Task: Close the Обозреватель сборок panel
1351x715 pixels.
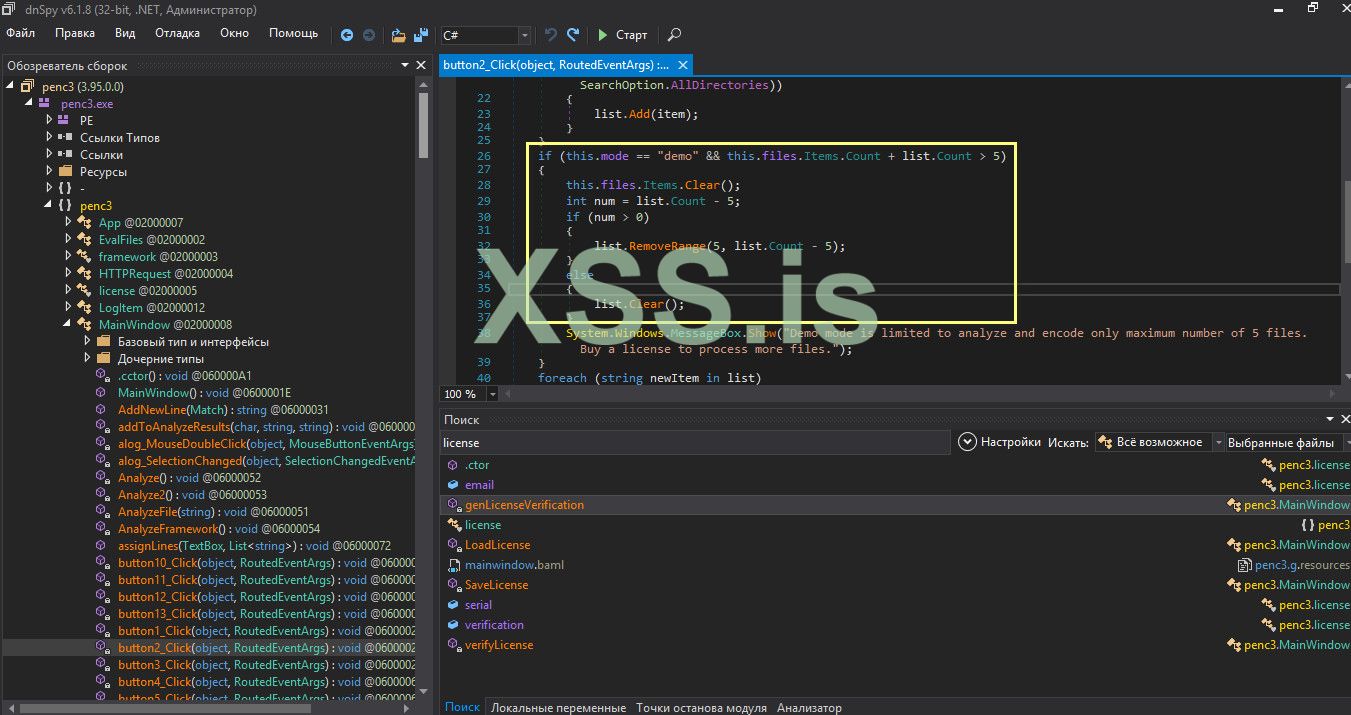Action: coord(421,65)
